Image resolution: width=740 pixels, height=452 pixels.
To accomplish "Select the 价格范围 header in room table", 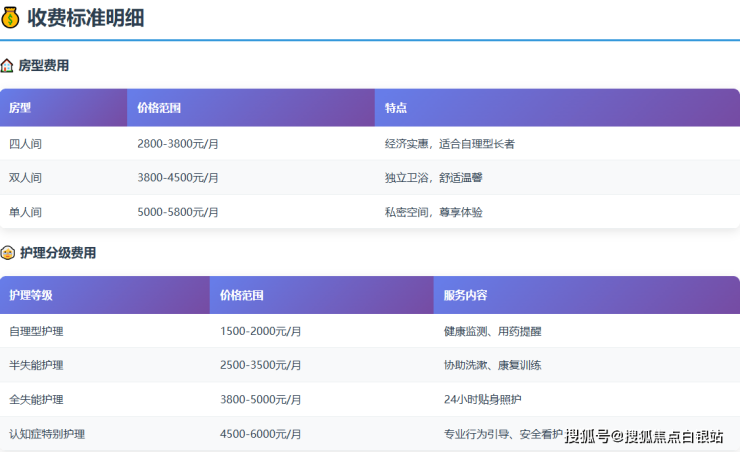I will 159,108.
